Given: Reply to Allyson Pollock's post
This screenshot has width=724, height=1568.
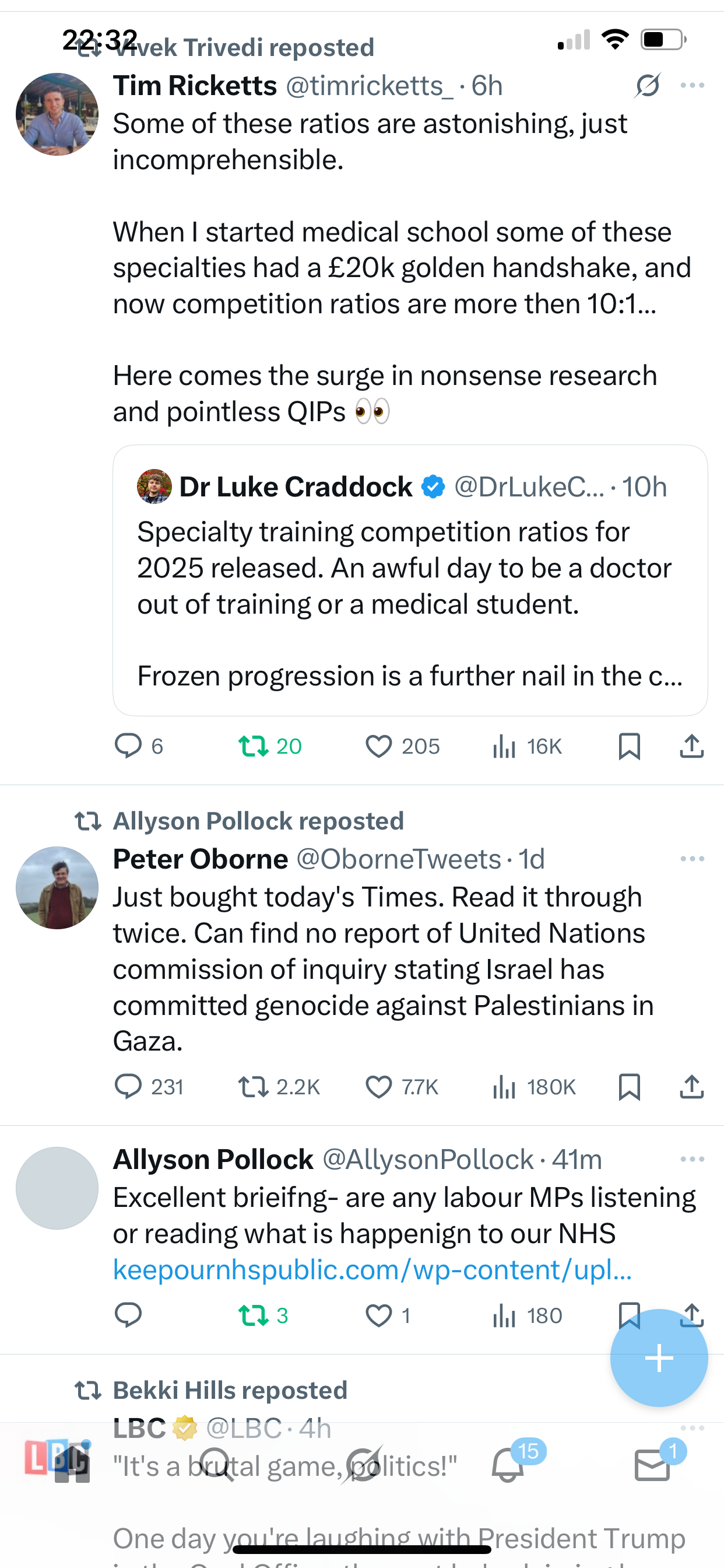Looking at the screenshot, I should coord(128,1315).
